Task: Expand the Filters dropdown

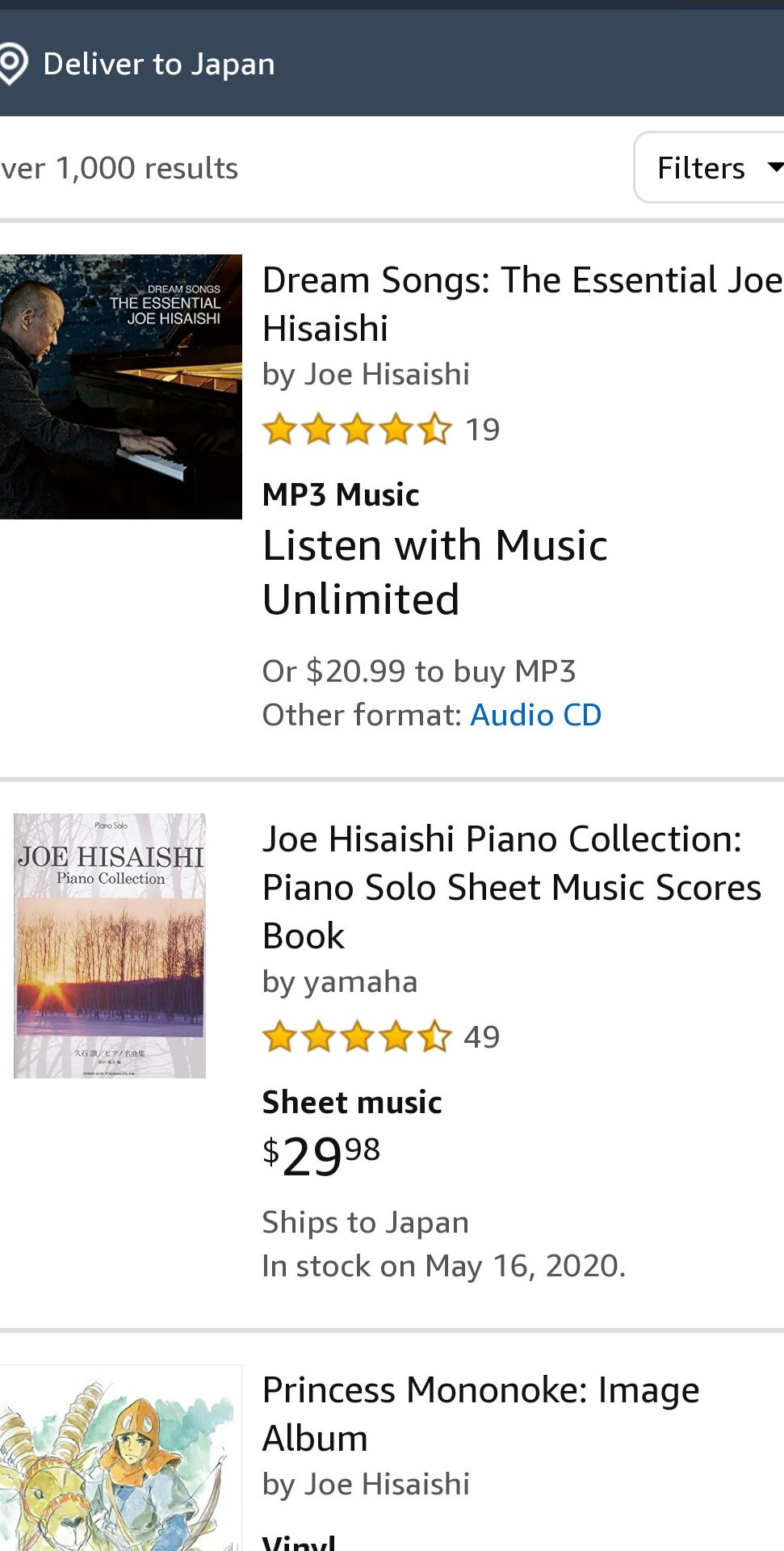Action: 709,167
